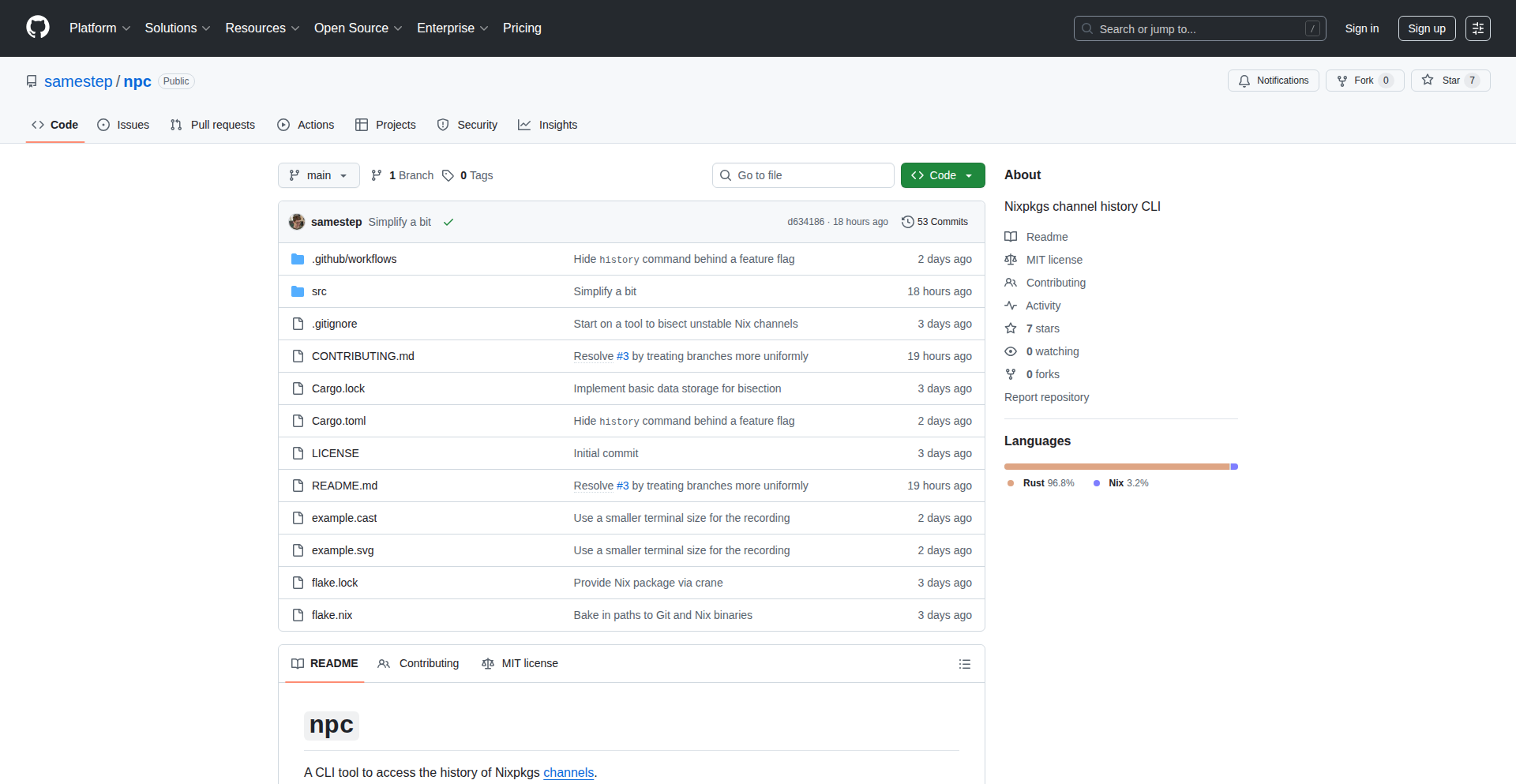The image size is (1516, 784).
Task: Expand the main branch dropdown
Action: pos(318,175)
